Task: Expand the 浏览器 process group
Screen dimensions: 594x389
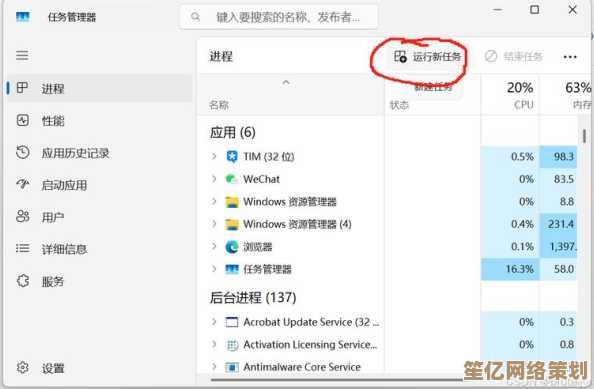Action: pos(214,246)
